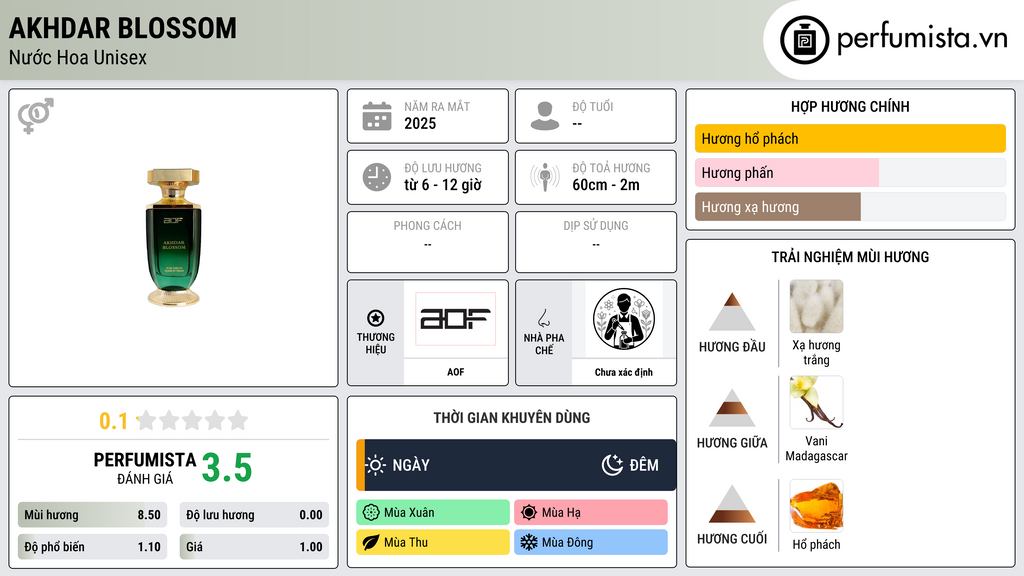Image resolution: width=1024 pixels, height=576 pixels.
Task: Click the person icon beside Độ tuổi
Action: [x=545, y=116]
